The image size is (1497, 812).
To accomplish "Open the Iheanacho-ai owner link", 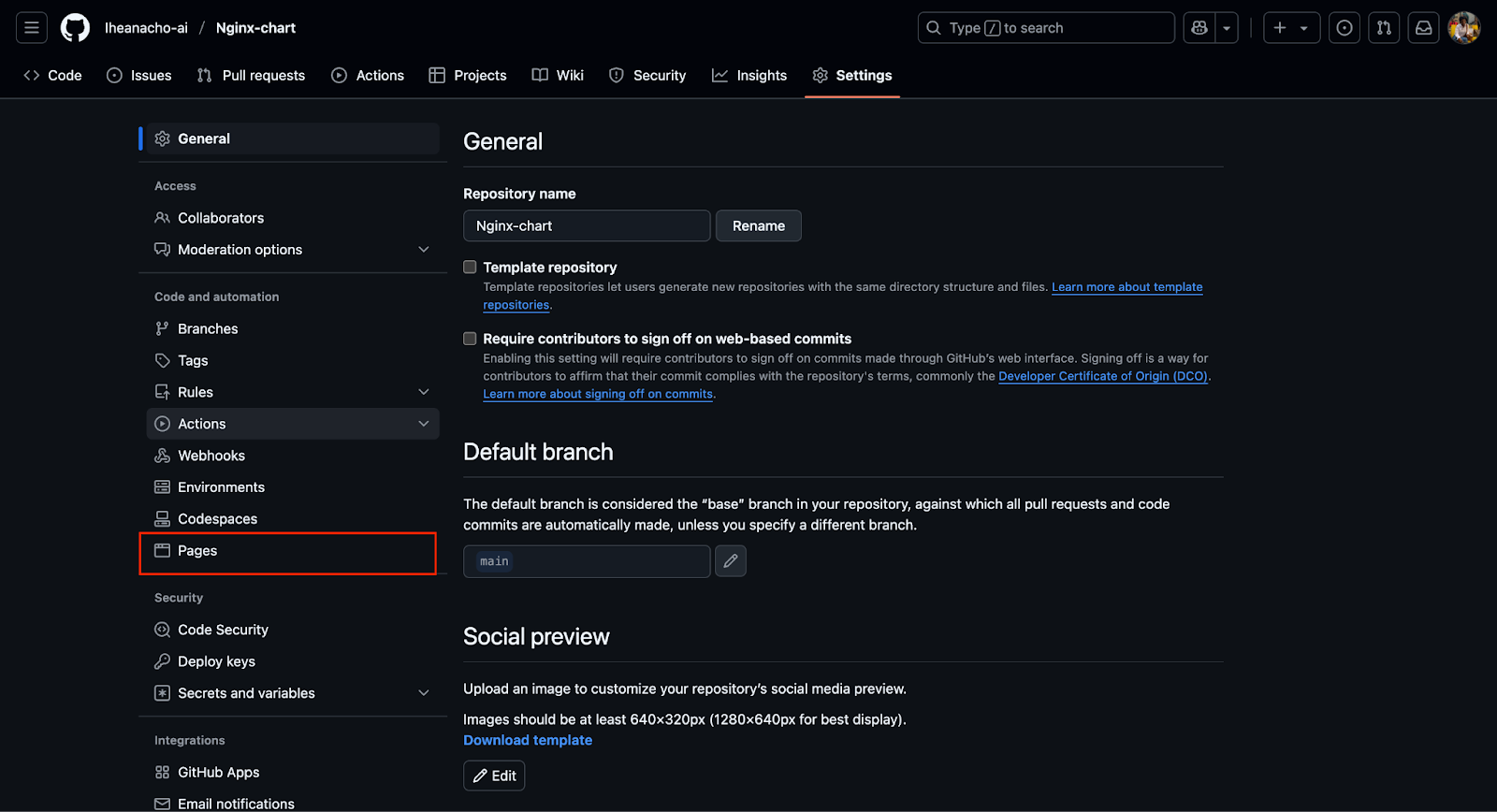I will click(146, 28).
